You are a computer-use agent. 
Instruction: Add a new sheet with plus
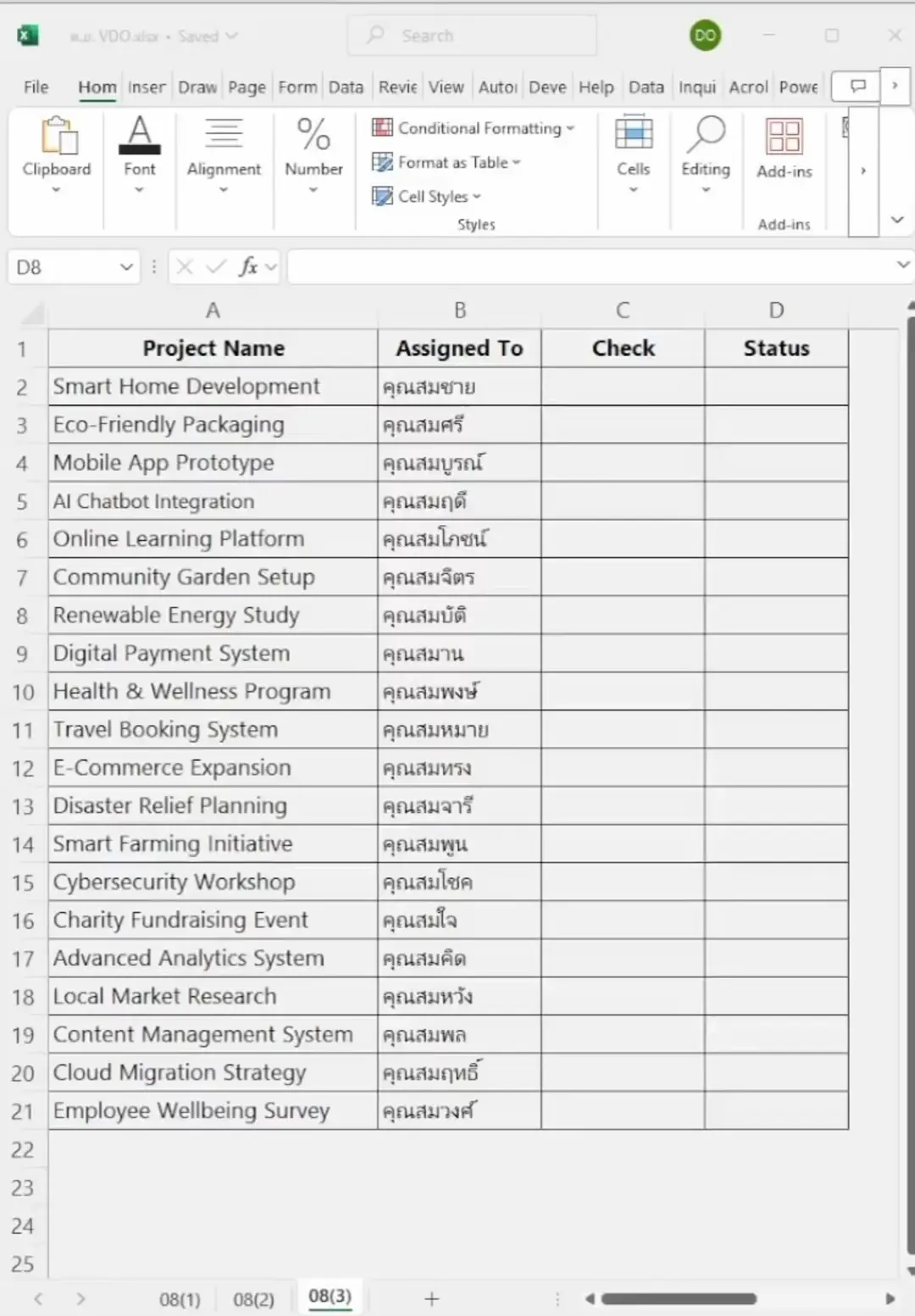click(431, 1299)
